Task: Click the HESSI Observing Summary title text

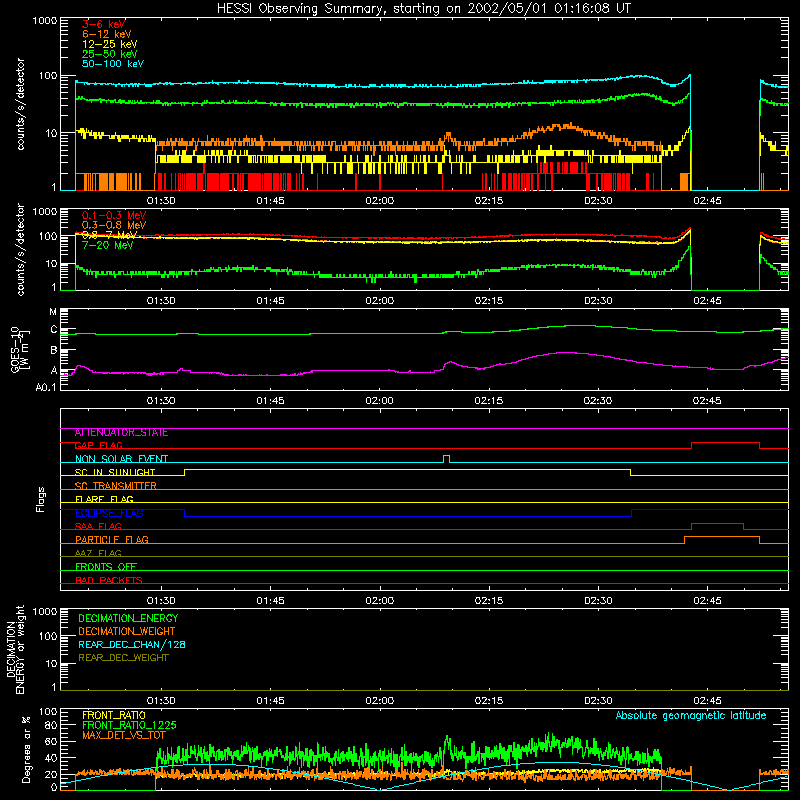Action: coord(423,8)
